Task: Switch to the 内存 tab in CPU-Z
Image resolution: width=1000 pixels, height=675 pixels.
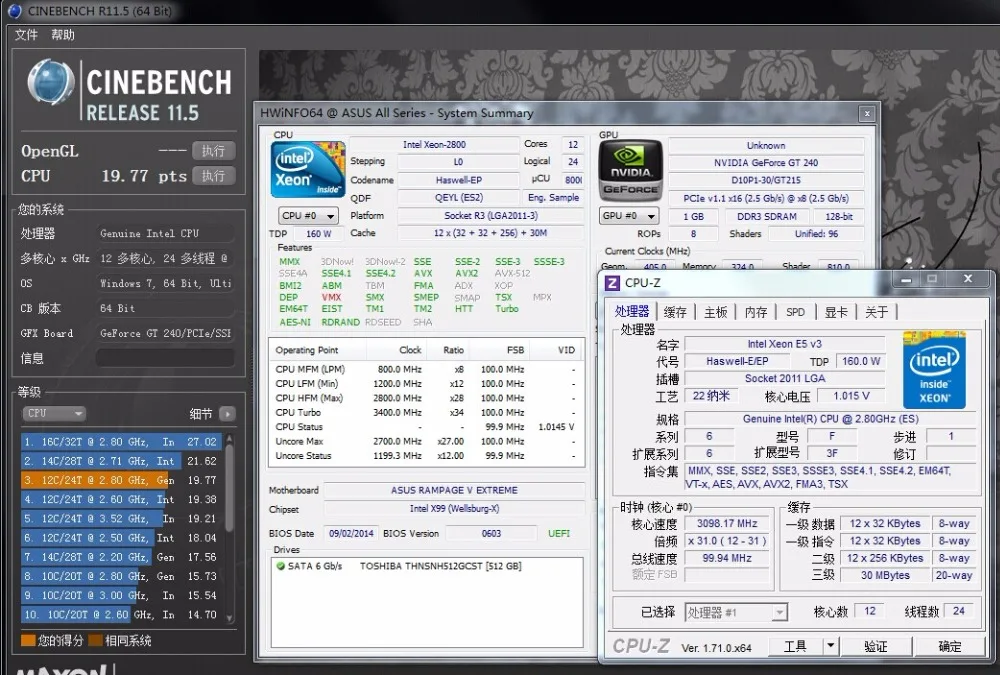Action: click(x=756, y=312)
